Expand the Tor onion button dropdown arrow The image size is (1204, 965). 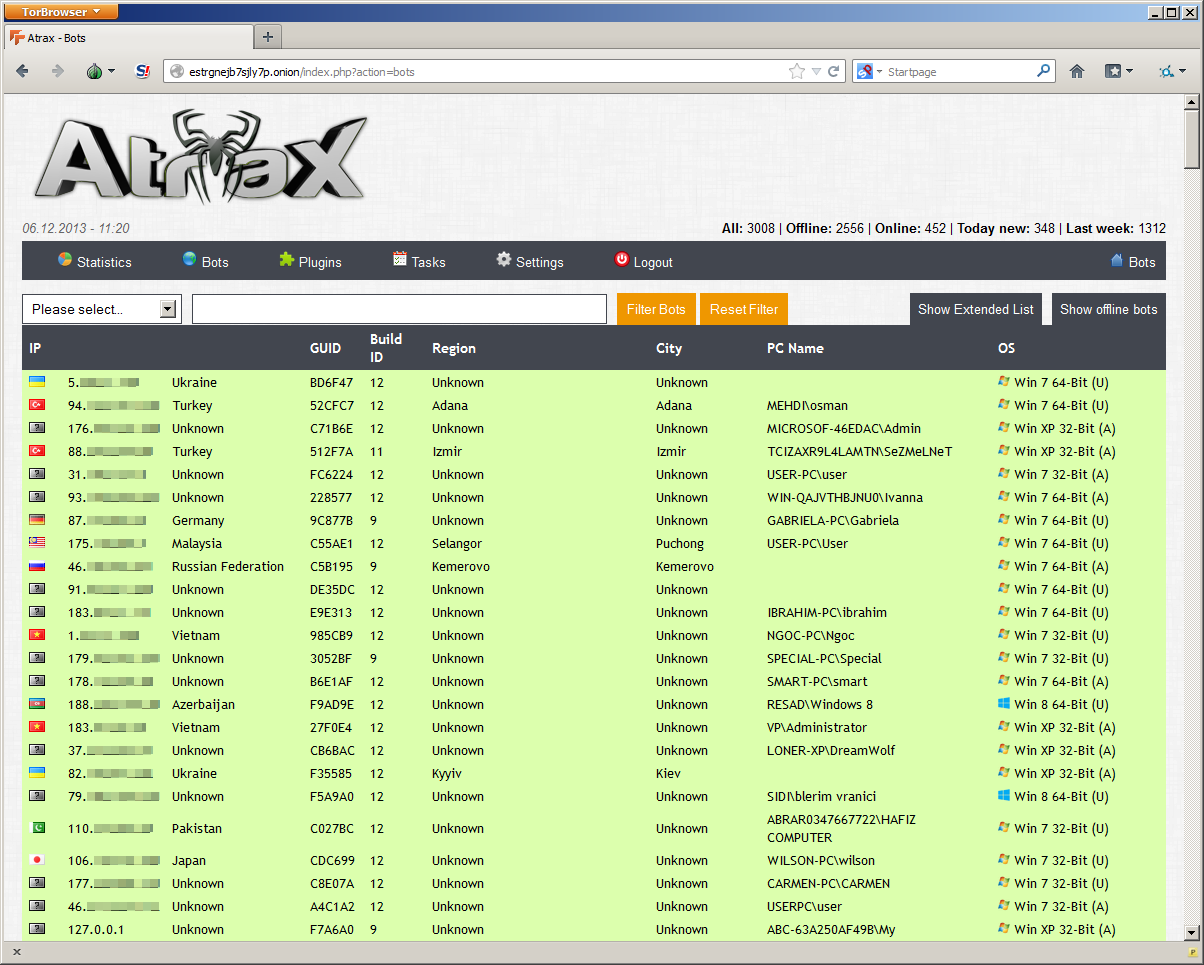(111, 71)
